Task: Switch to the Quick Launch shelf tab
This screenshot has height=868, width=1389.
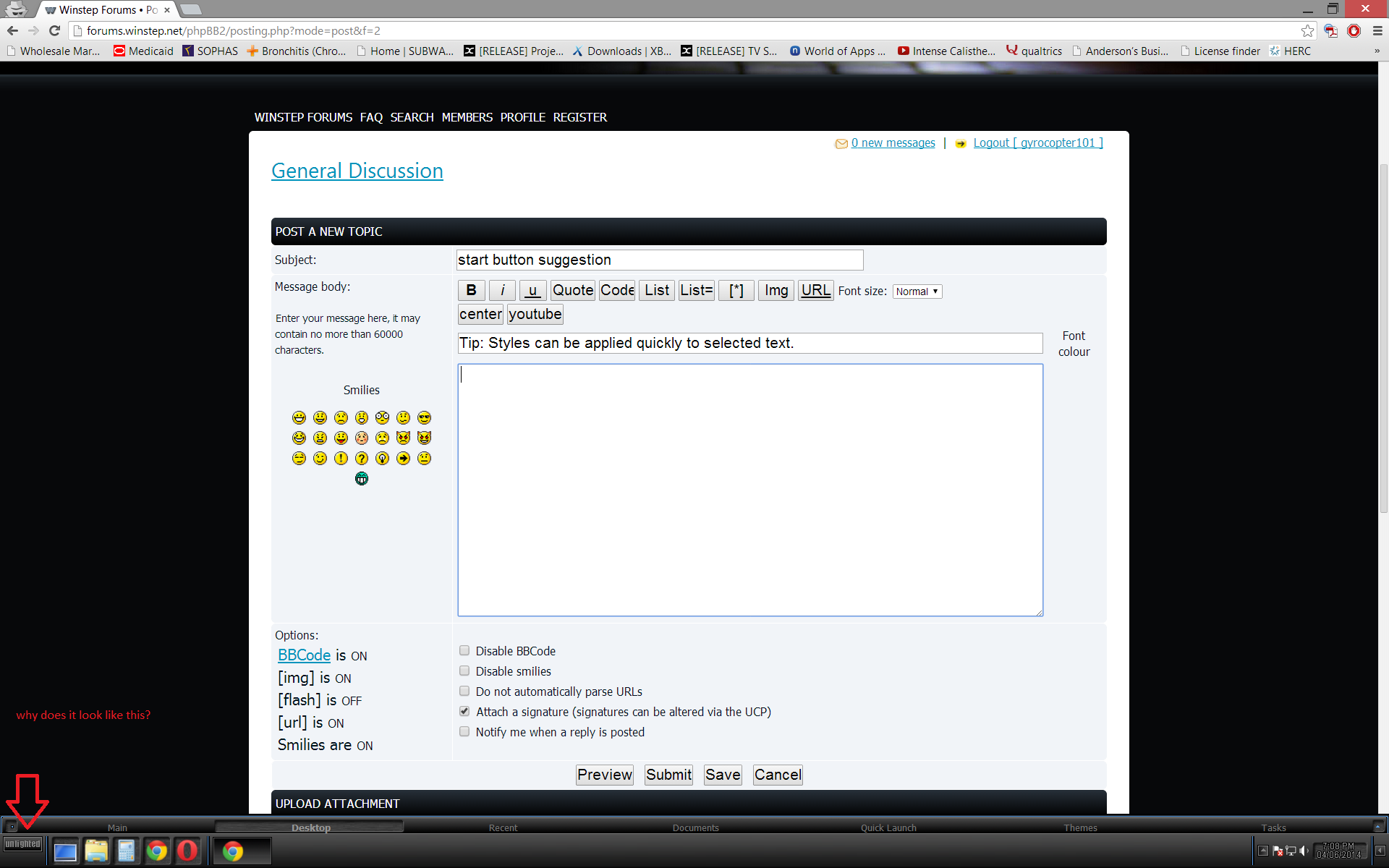Action: tap(888, 827)
